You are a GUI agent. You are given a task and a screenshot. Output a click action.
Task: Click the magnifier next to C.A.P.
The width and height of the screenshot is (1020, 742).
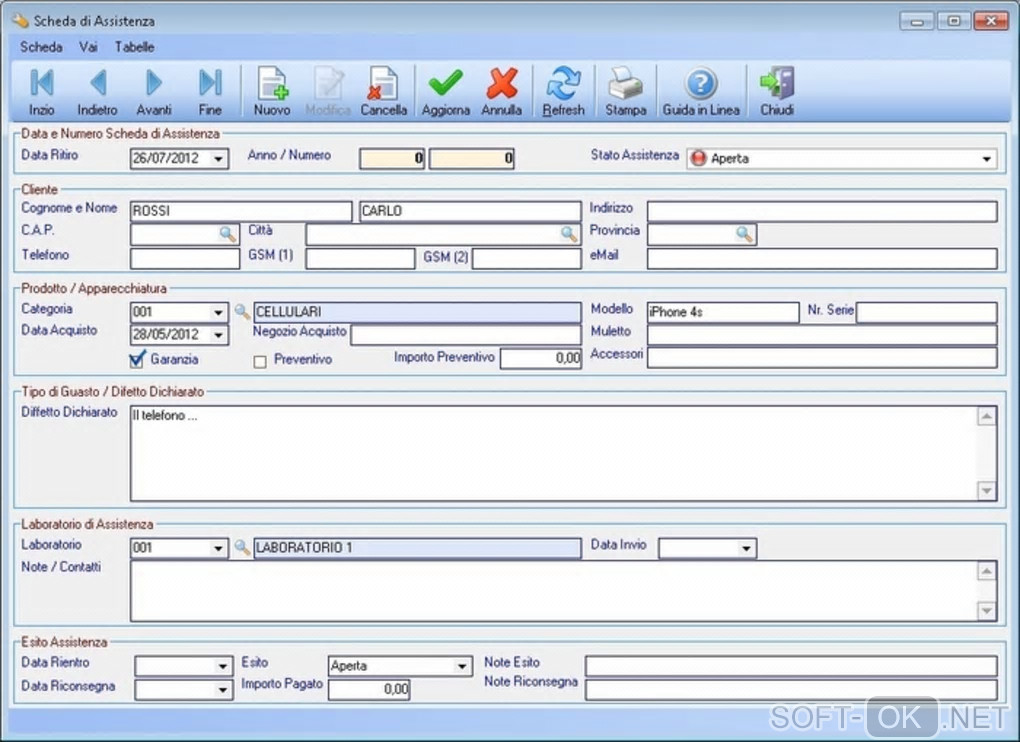tap(229, 234)
